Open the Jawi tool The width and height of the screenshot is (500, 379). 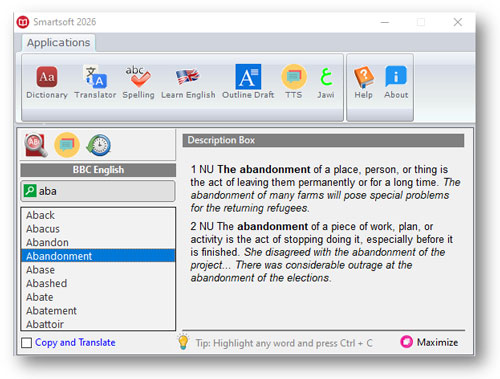click(326, 82)
